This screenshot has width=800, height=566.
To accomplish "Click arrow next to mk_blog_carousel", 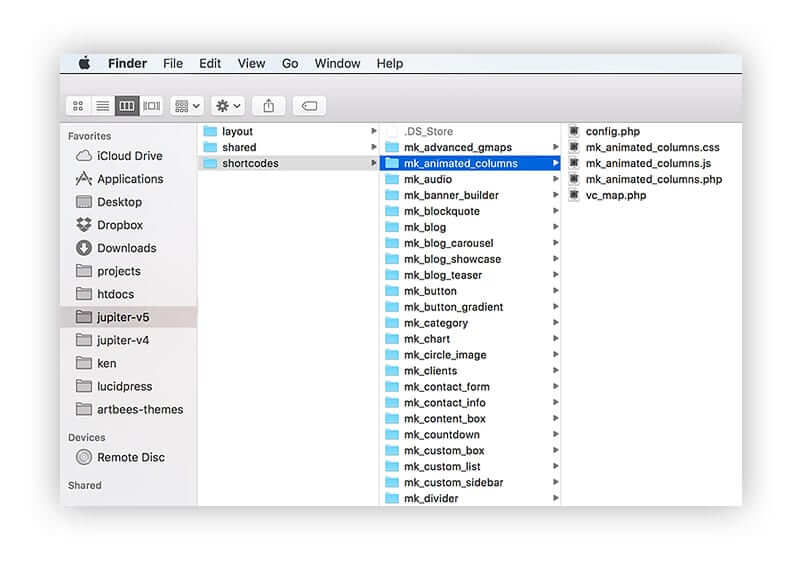I will pyautogui.click(x=556, y=243).
